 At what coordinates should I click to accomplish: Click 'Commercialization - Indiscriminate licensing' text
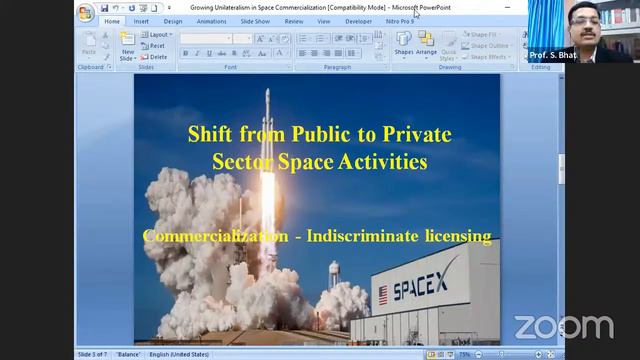tap(317, 236)
